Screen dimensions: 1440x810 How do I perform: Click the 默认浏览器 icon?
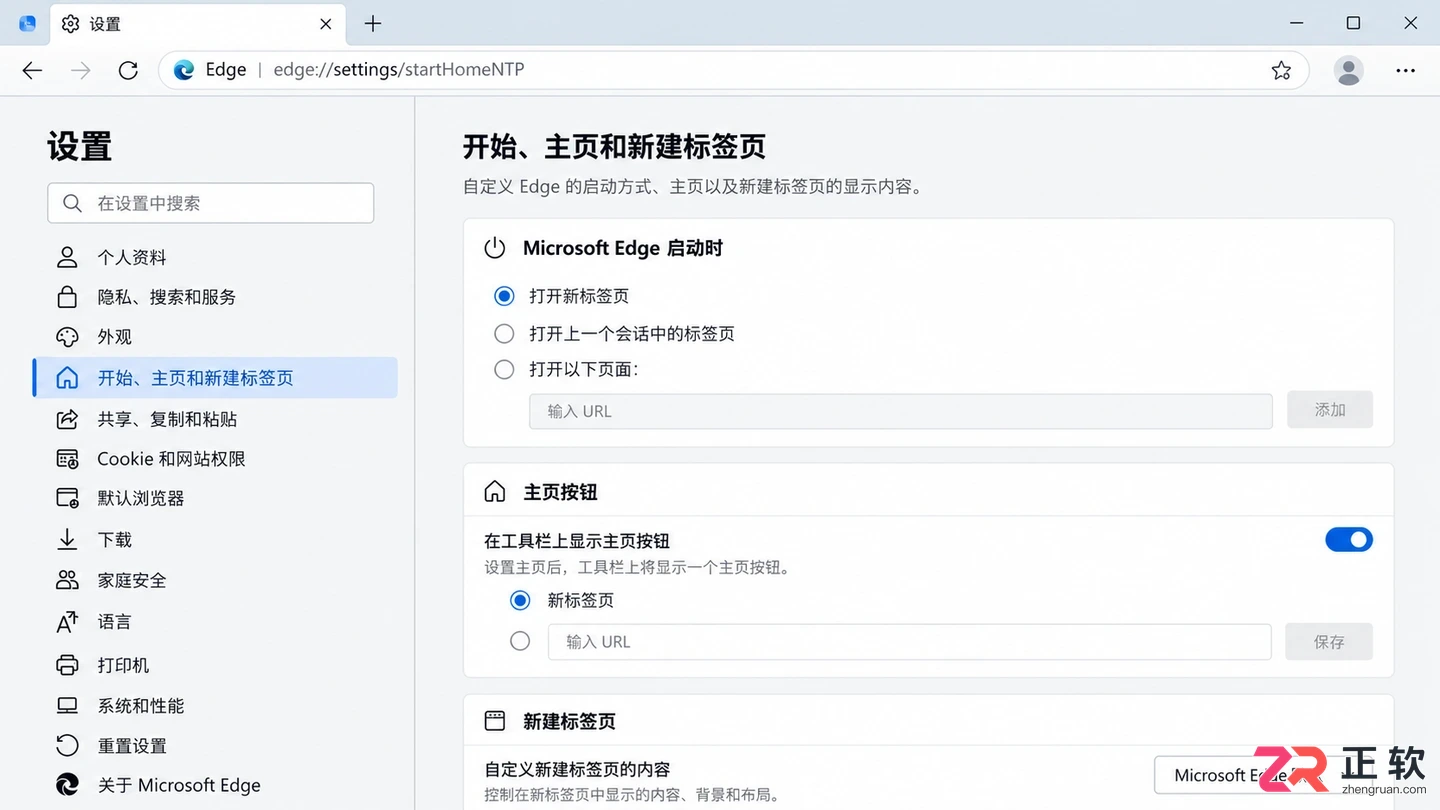click(67, 498)
